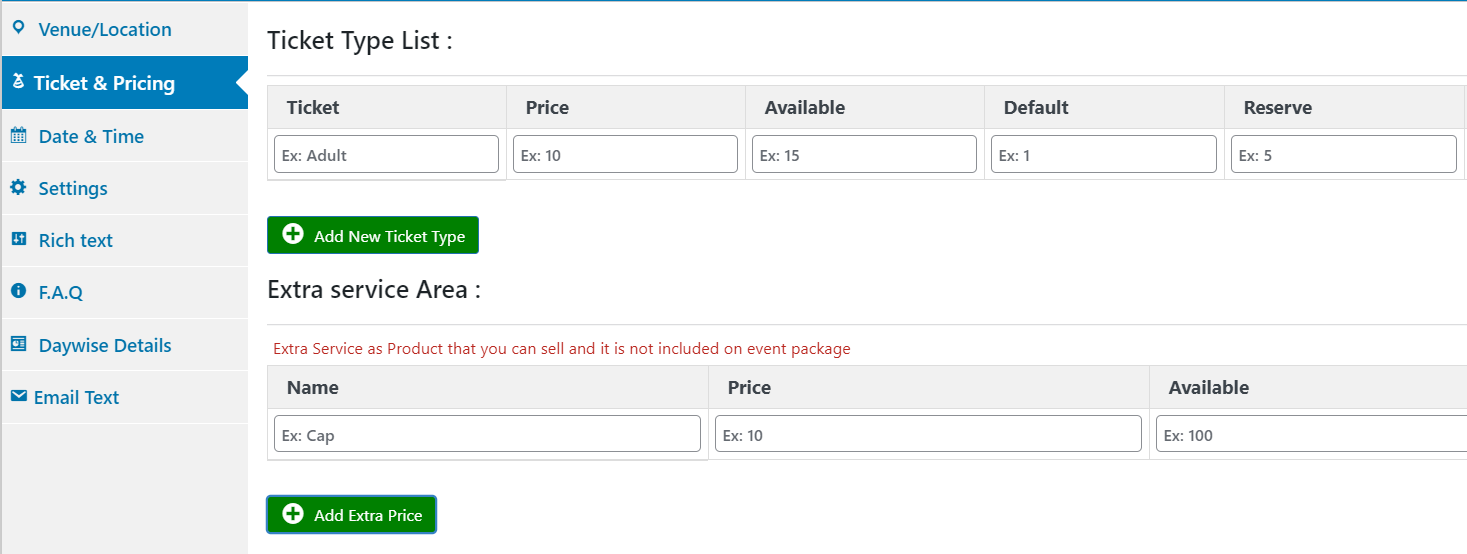
Task: Click the Add New Ticket Type button
Action: [x=373, y=235]
